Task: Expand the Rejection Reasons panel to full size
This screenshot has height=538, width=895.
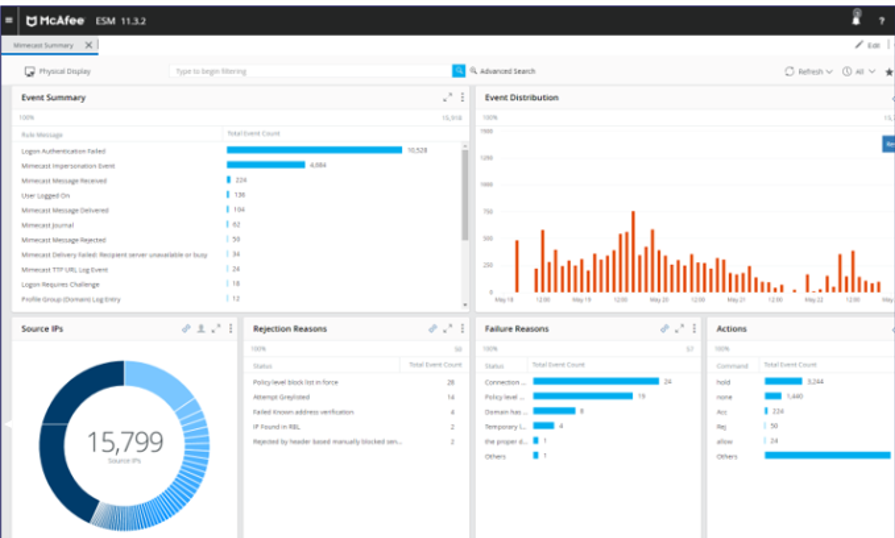Action: pos(447,329)
